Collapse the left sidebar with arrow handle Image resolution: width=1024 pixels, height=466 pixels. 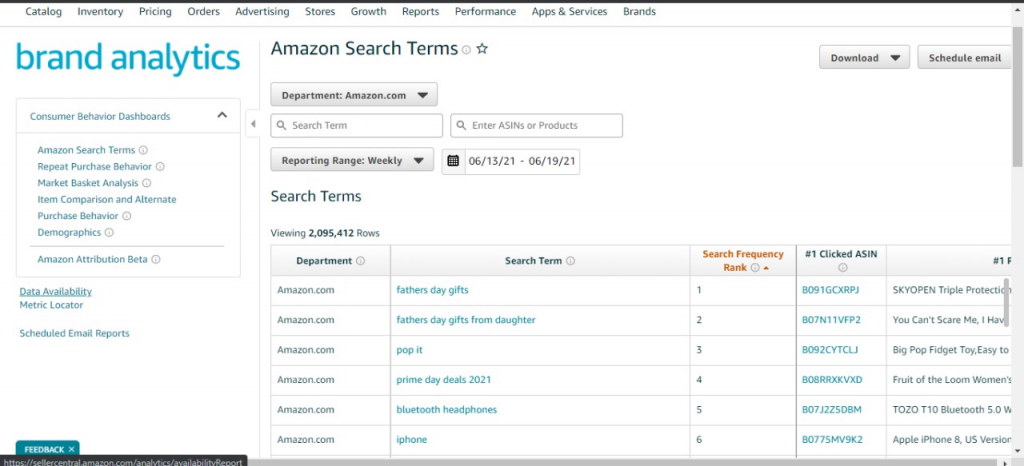tap(253, 124)
